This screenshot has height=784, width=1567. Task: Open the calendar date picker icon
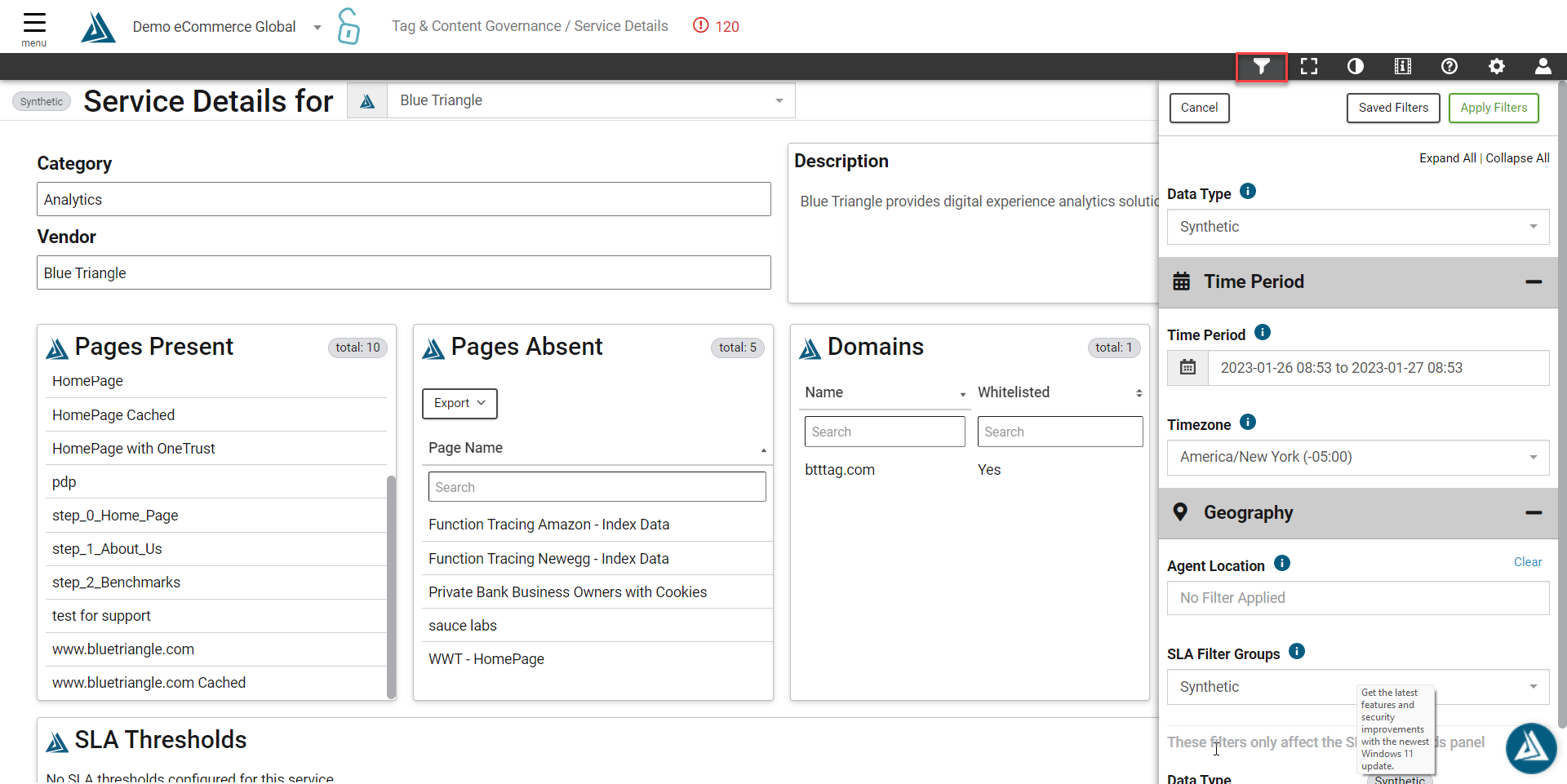click(1188, 368)
